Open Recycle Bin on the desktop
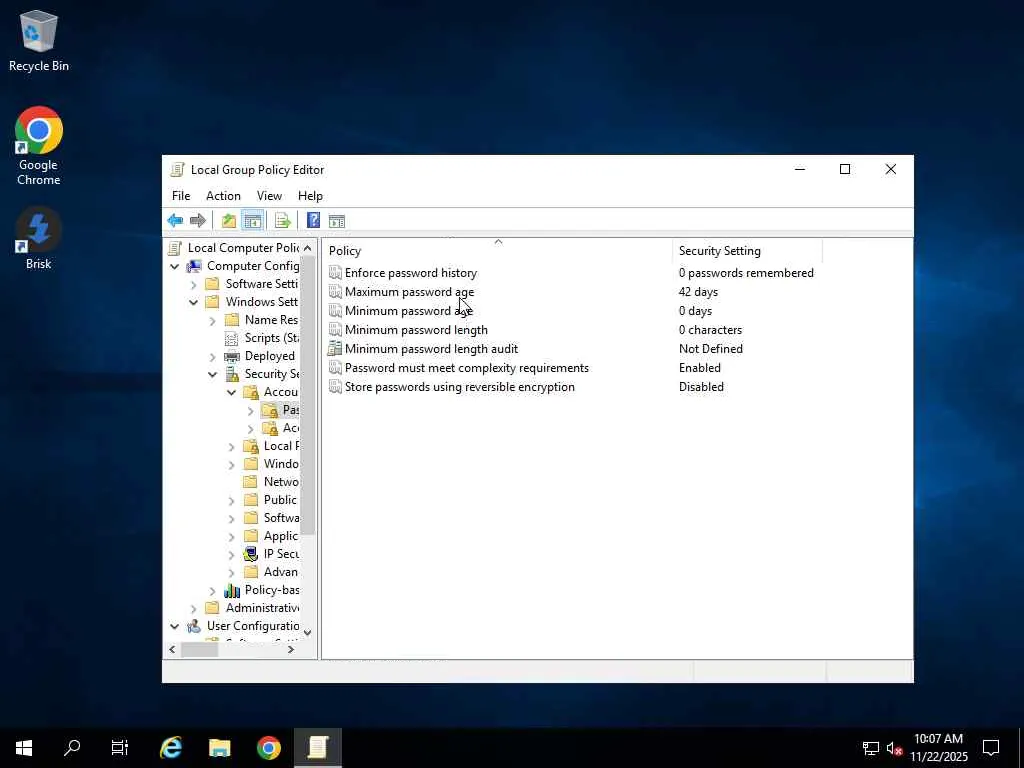This screenshot has height=768, width=1024. (39, 40)
